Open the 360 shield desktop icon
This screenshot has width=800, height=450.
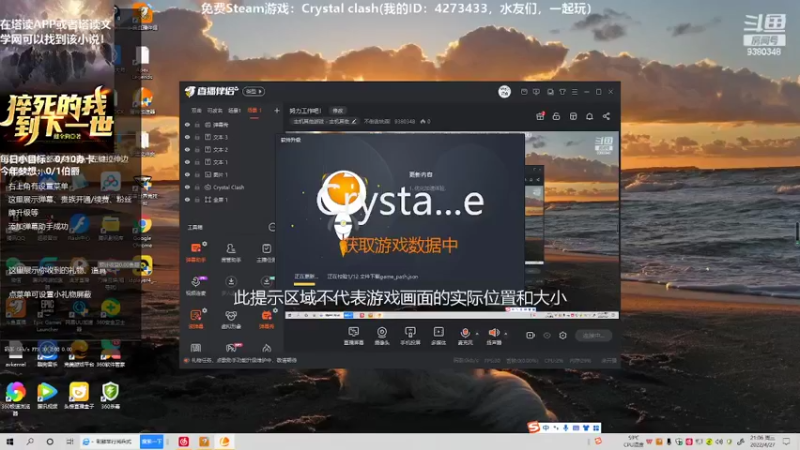[x=110, y=395]
